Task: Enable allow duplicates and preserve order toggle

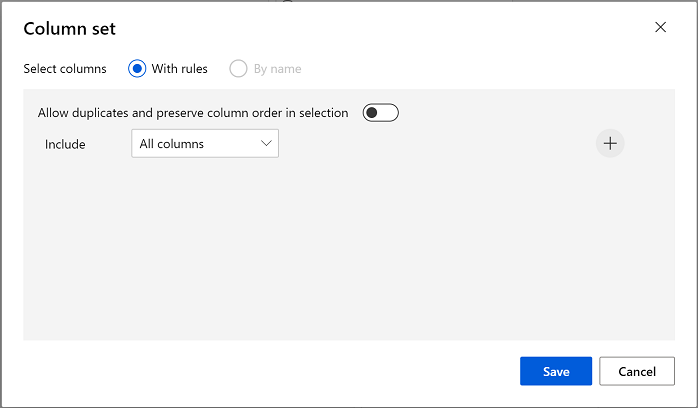Action: coord(380,113)
